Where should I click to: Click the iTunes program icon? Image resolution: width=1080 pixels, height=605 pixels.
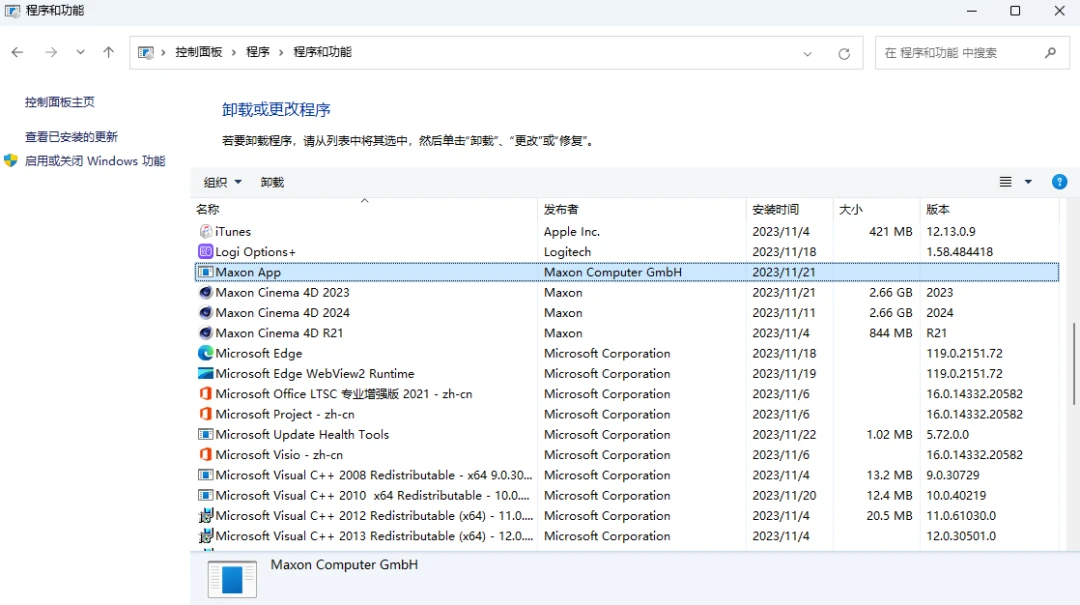pos(205,232)
